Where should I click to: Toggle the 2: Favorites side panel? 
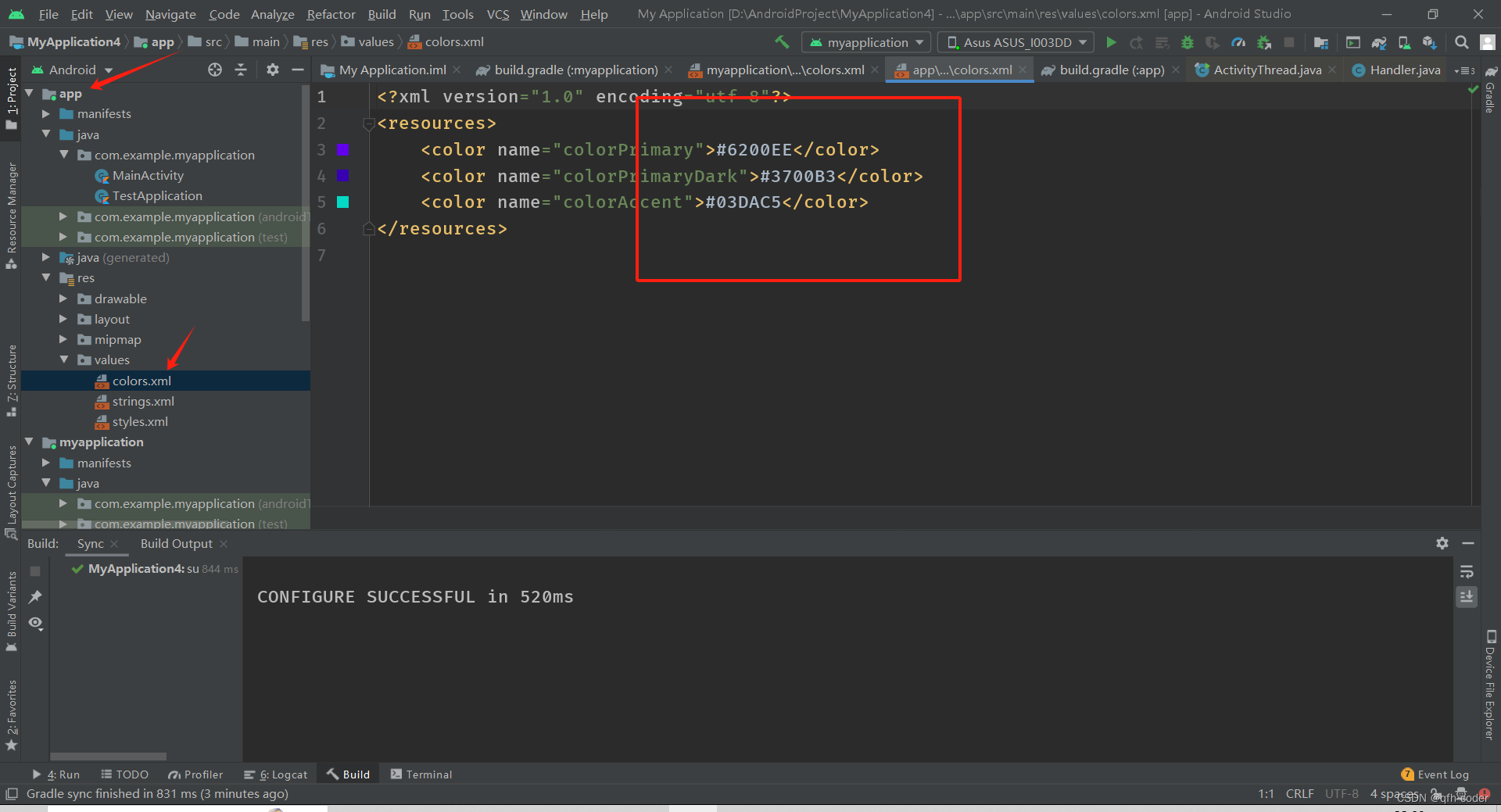tap(11, 715)
